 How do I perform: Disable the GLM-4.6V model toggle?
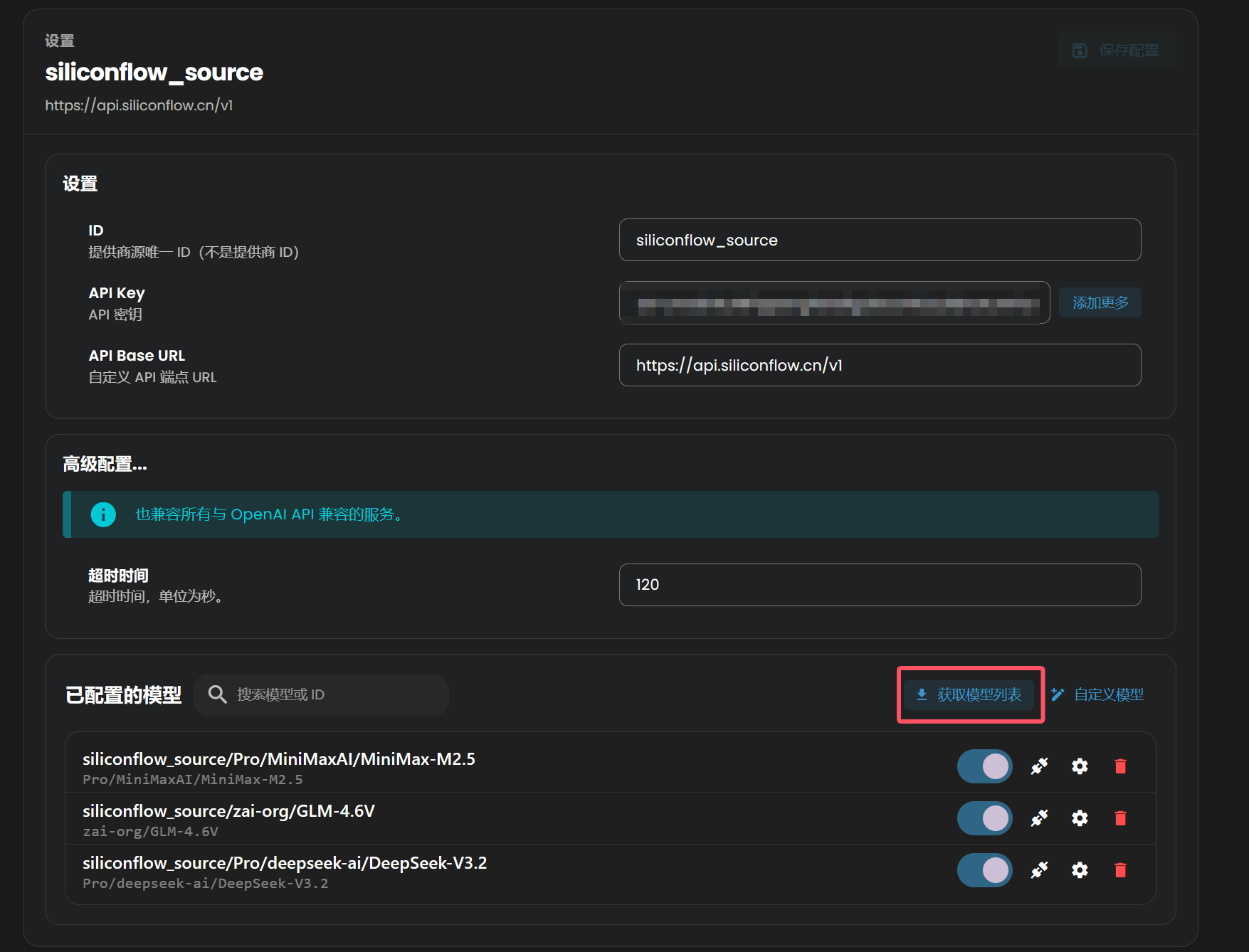click(984, 818)
